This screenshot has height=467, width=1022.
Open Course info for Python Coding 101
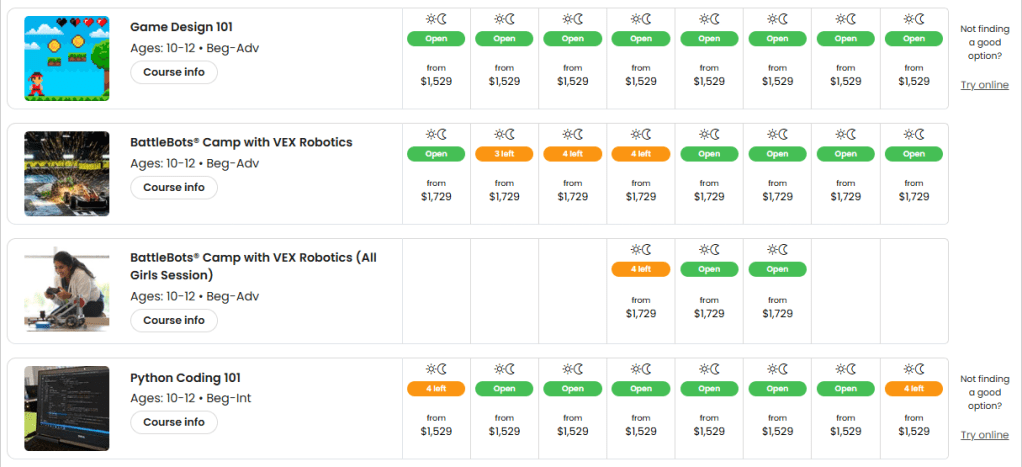point(174,422)
